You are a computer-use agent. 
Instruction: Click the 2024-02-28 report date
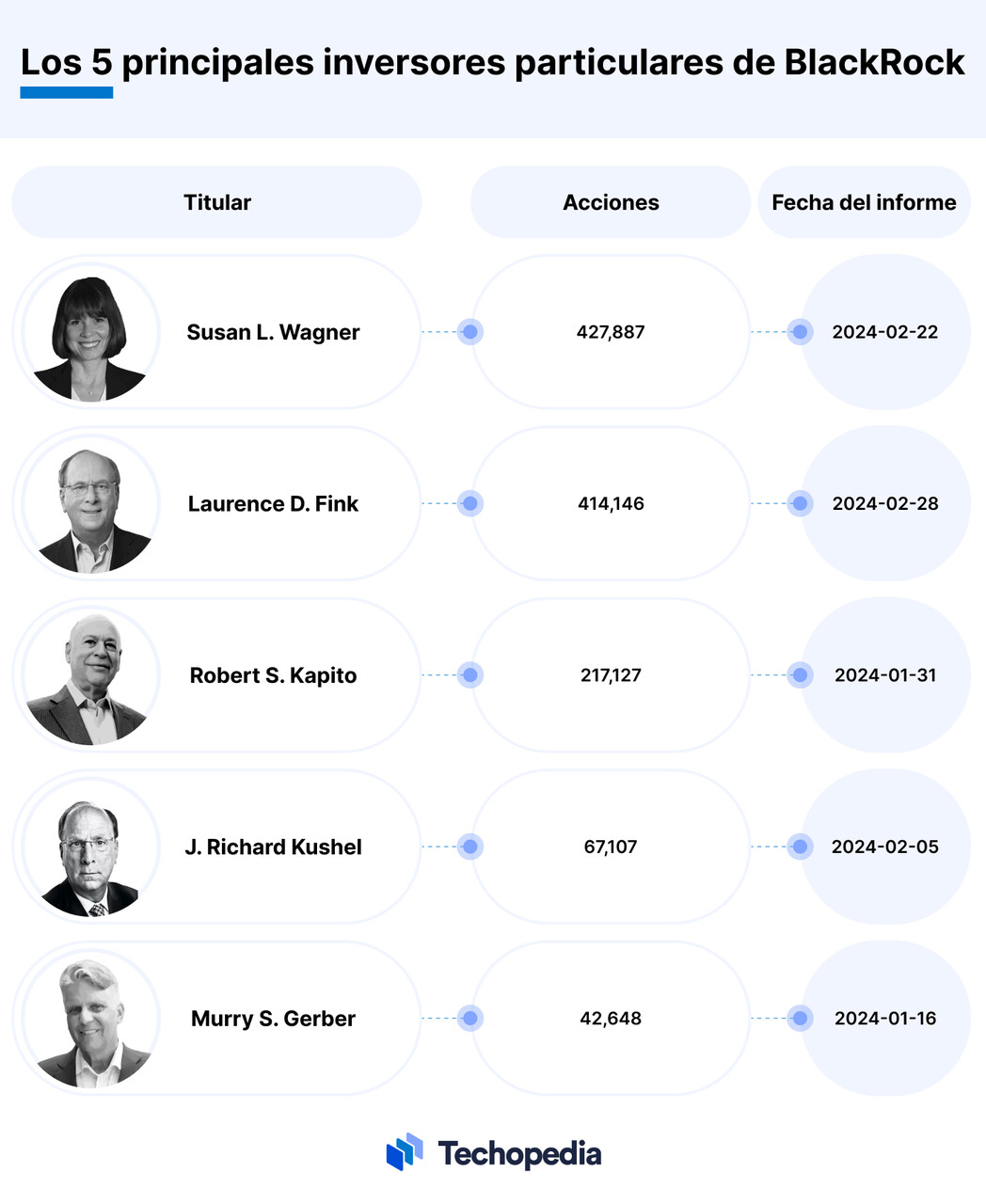tap(885, 503)
